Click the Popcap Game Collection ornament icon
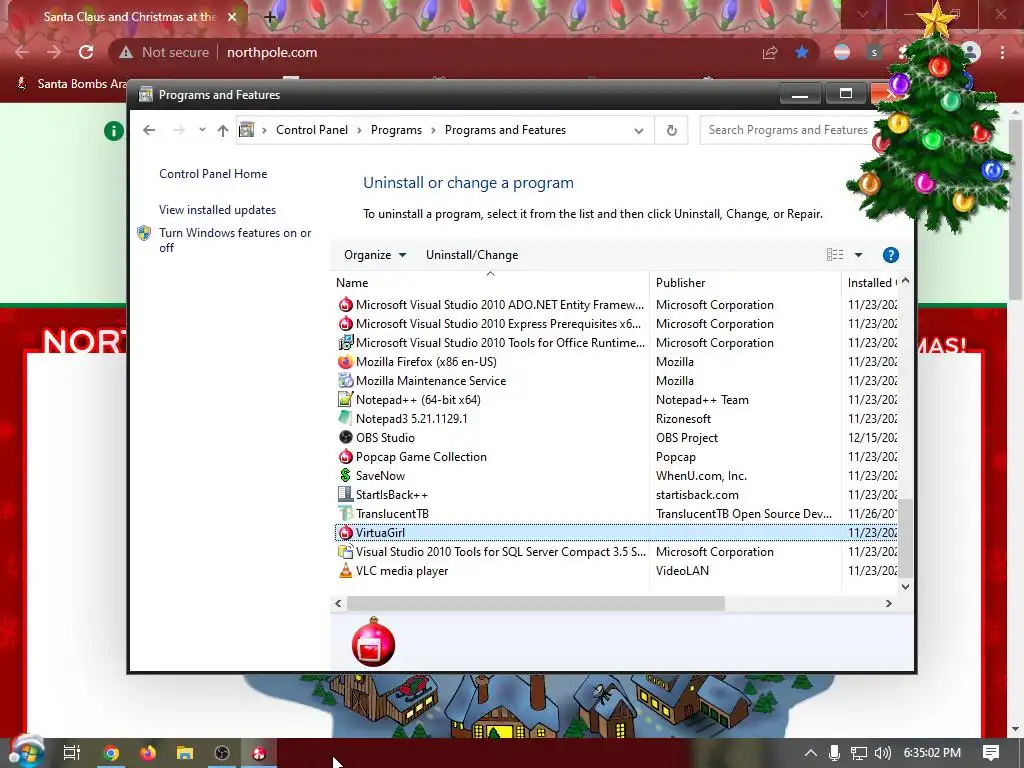 [345, 456]
